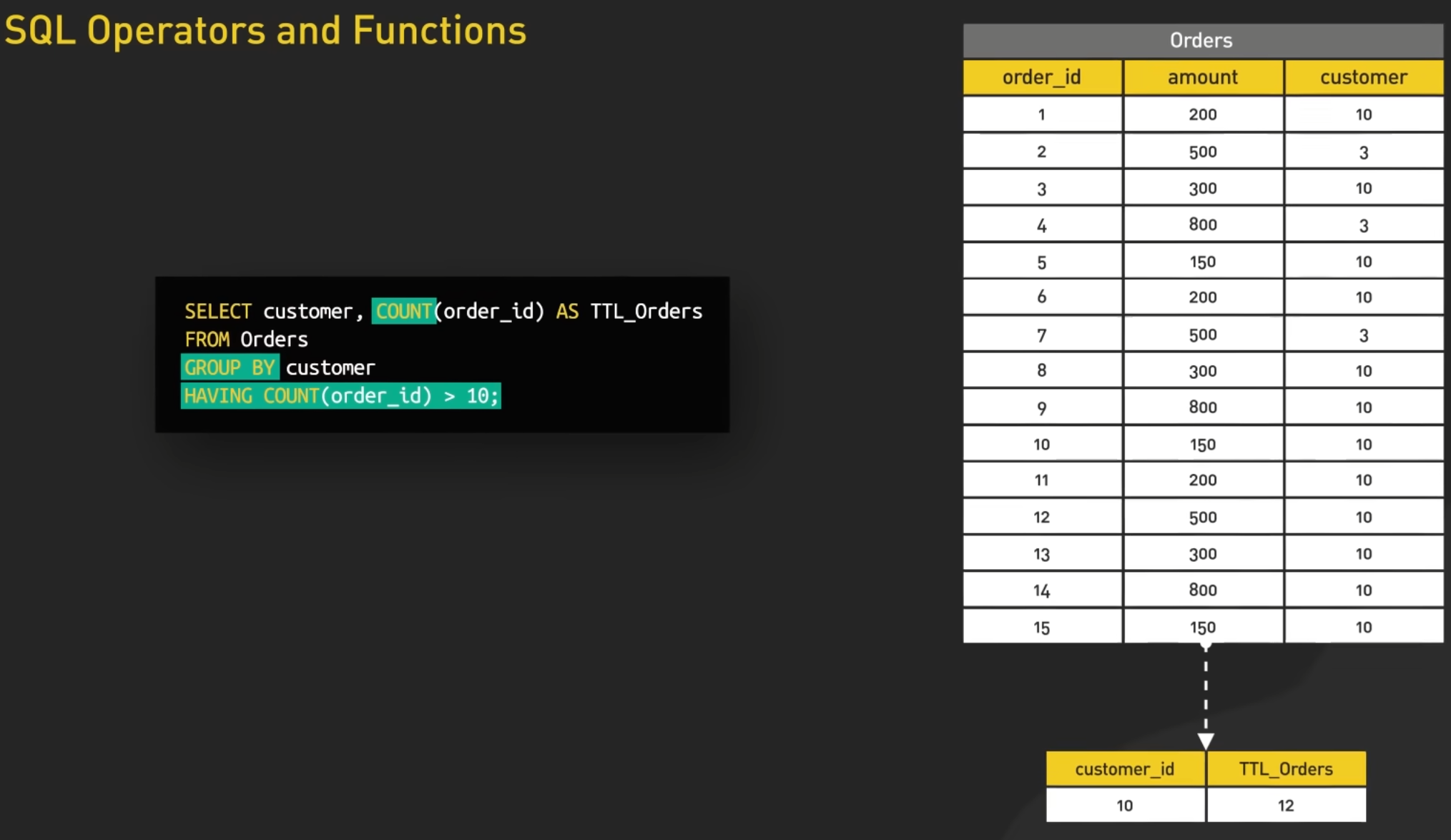Select '(order_id)' argument in the SELECT line
Screen dimensions: 1451x840
point(490,312)
